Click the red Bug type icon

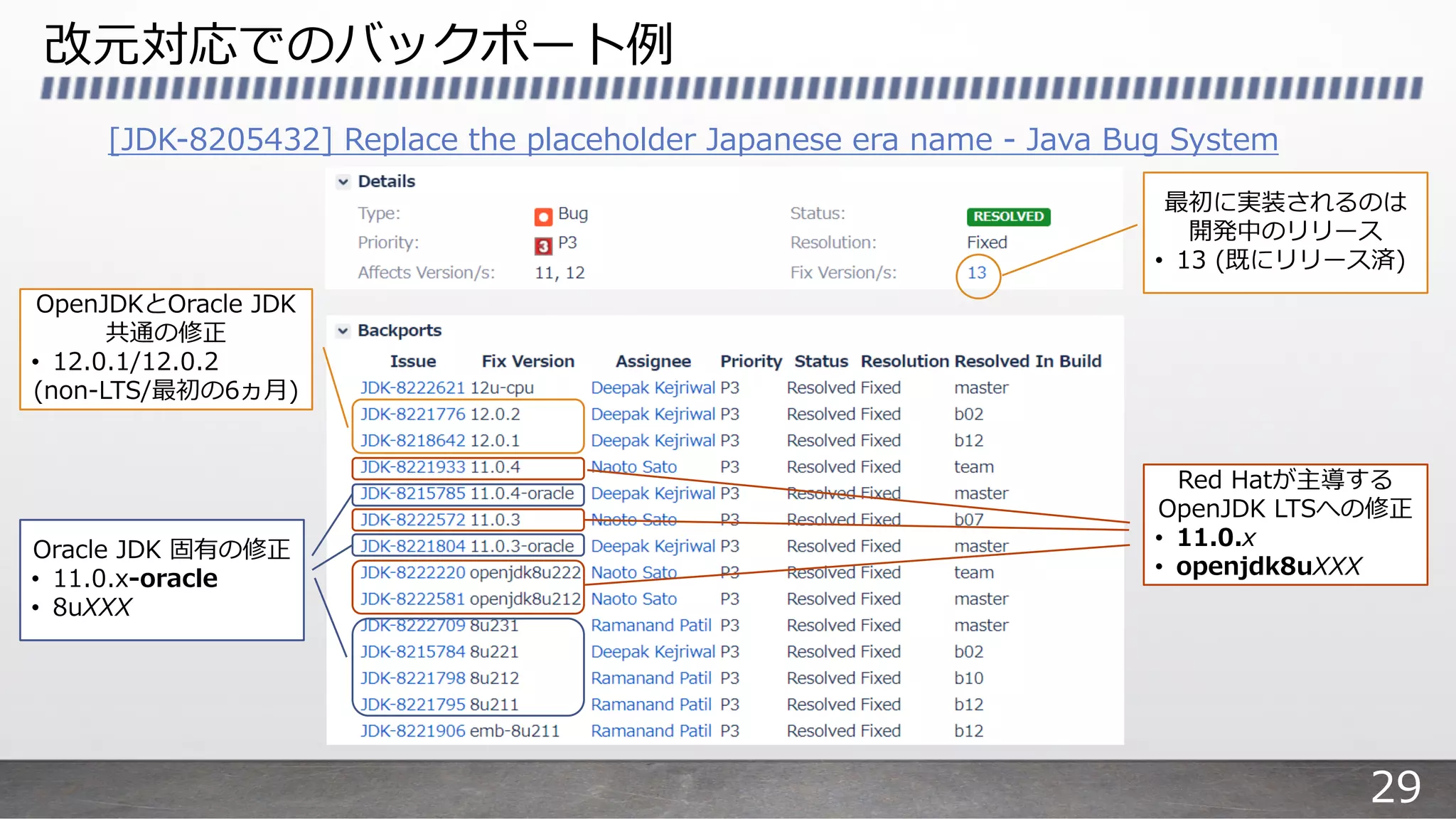tap(543, 216)
